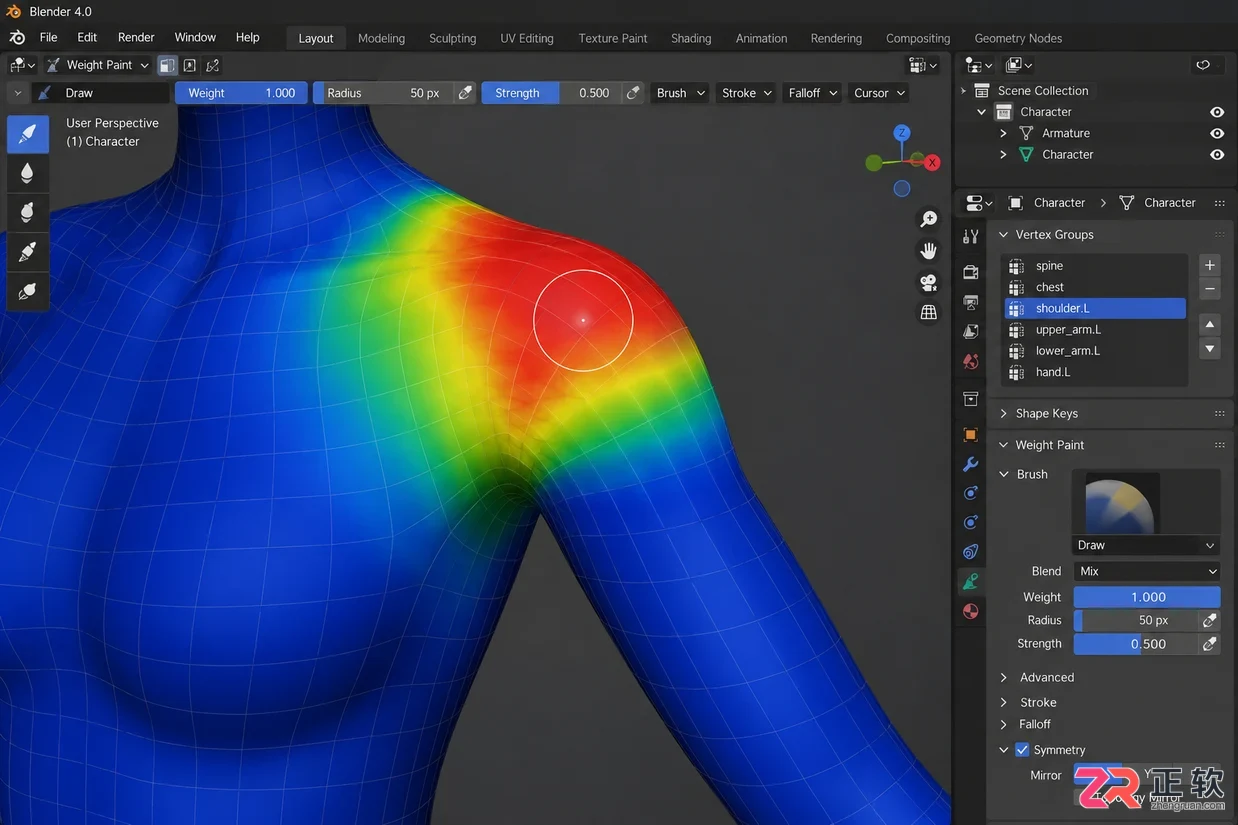Open the Blend Mix dropdown
This screenshot has width=1238, height=825.
1147,571
